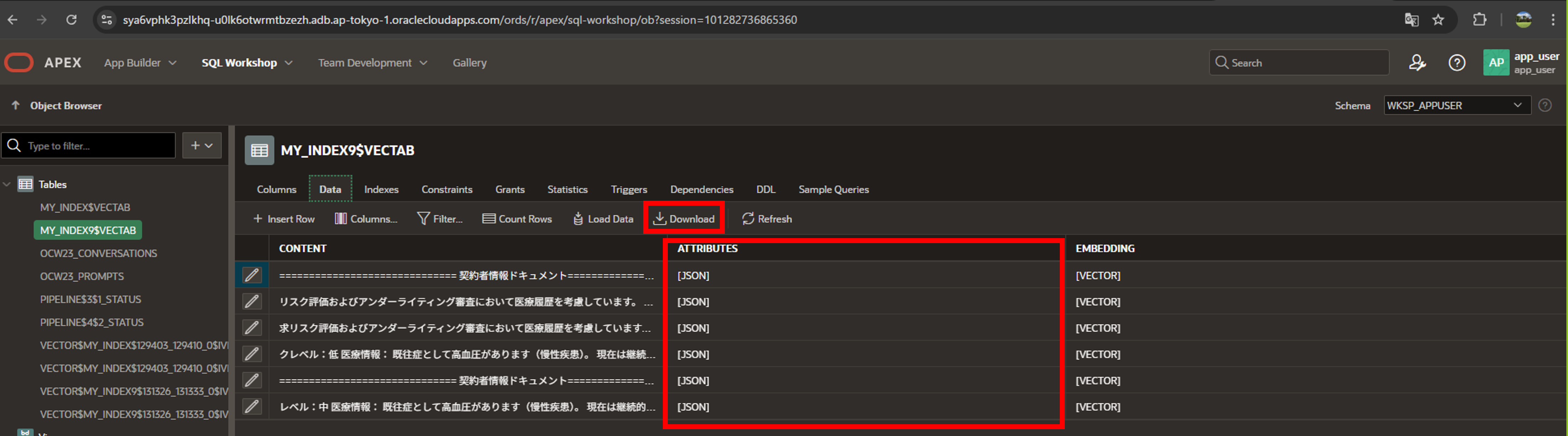Screen dimensions: 1568x436
Task: Open the Columns selection dialog
Action: pos(366,219)
